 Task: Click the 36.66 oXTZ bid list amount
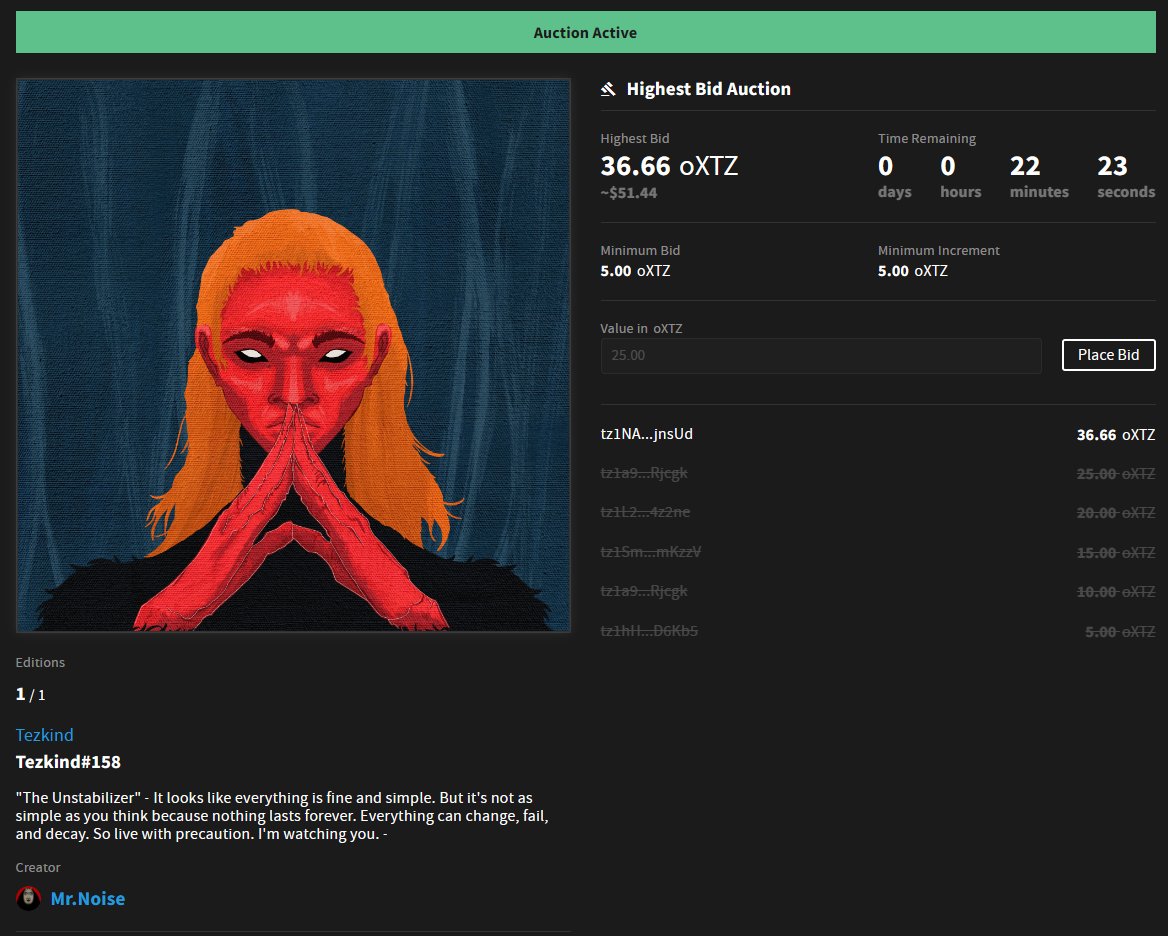(1116, 435)
